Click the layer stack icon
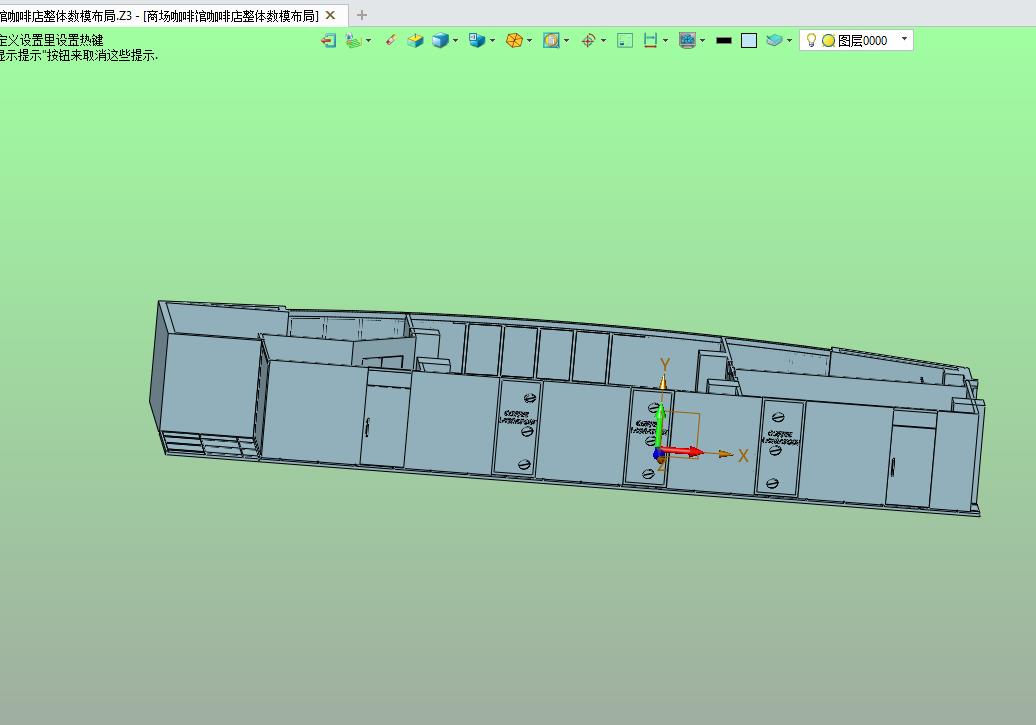The height and width of the screenshot is (725, 1036). point(774,41)
